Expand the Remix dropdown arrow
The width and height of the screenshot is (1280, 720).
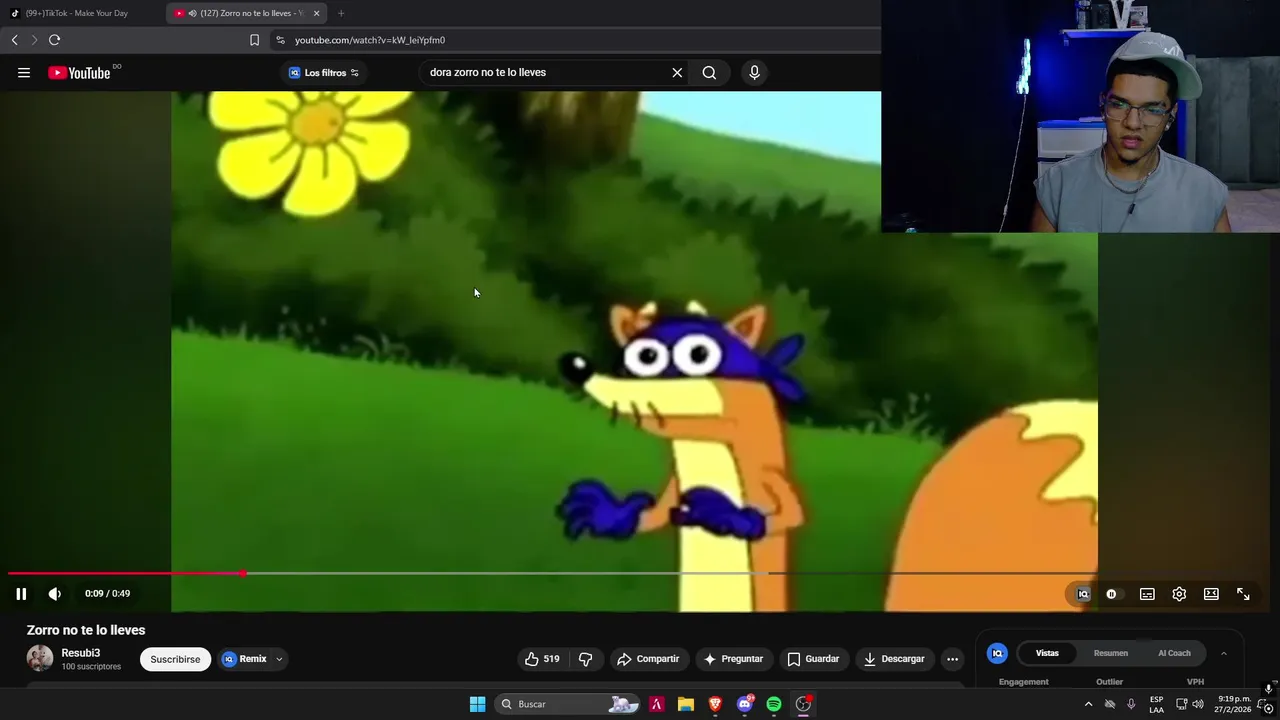279,659
